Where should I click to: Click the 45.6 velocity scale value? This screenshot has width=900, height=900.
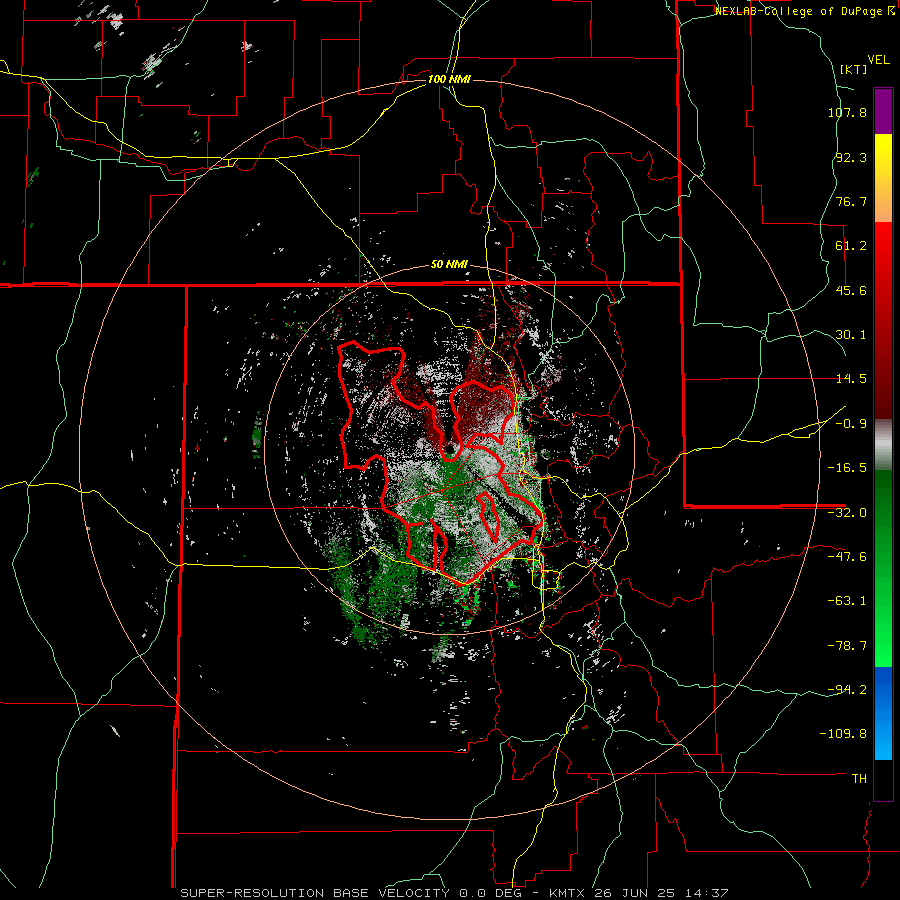click(x=851, y=290)
